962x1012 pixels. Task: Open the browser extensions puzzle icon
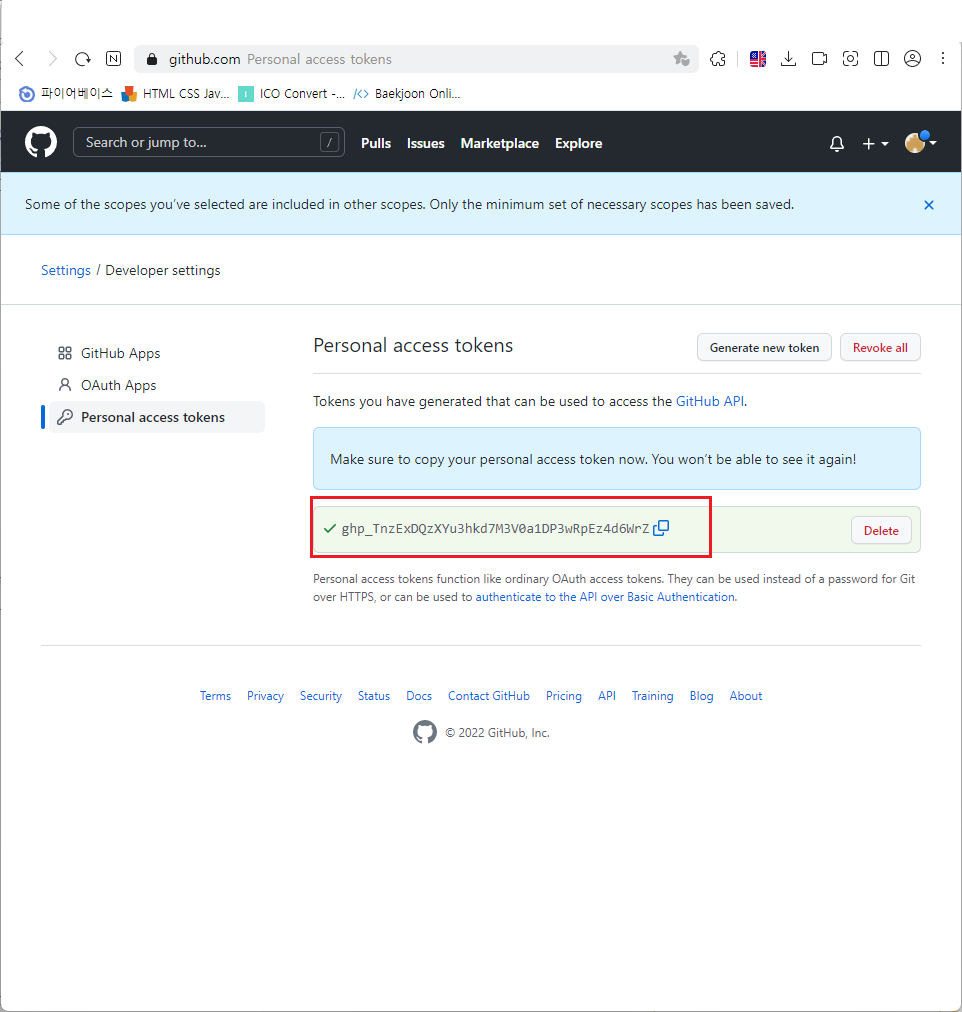click(x=717, y=59)
